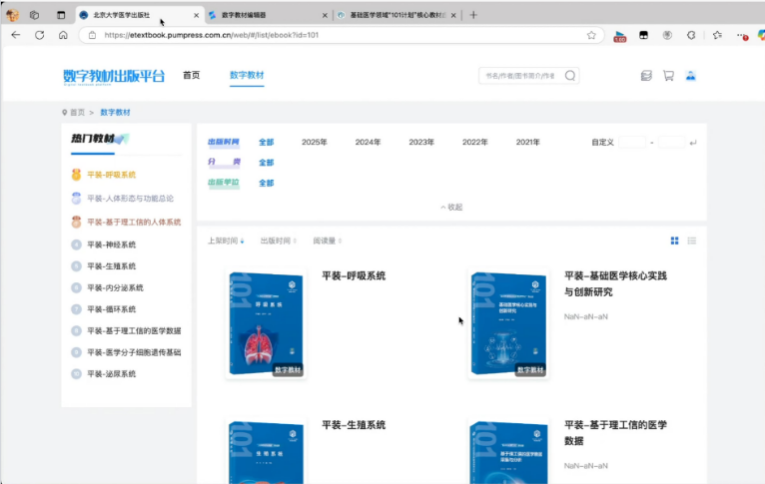
Task: Open 平装-循环系统 in hot list
Action: pyautogui.click(x=111, y=309)
